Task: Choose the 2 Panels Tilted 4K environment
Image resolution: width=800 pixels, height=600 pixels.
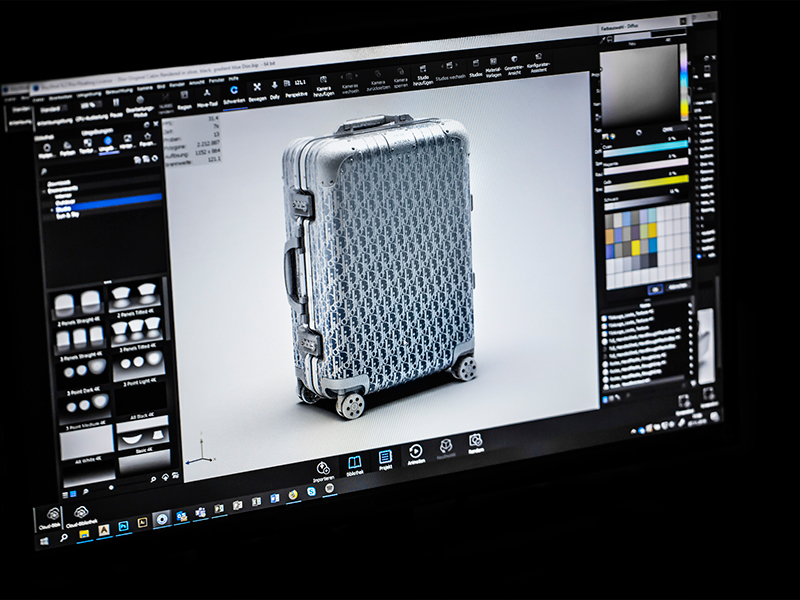Action: click(136, 296)
